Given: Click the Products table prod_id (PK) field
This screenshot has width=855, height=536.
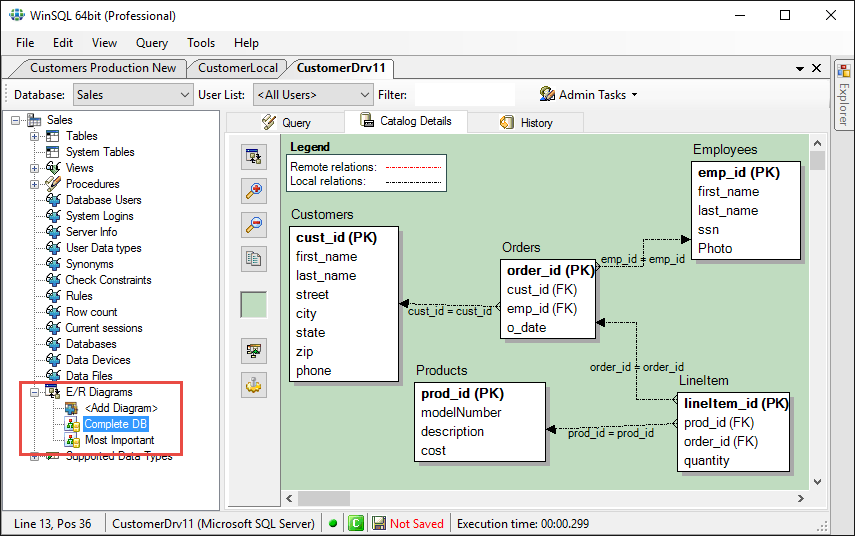Looking at the screenshot, I should pyautogui.click(x=462, y=394).
